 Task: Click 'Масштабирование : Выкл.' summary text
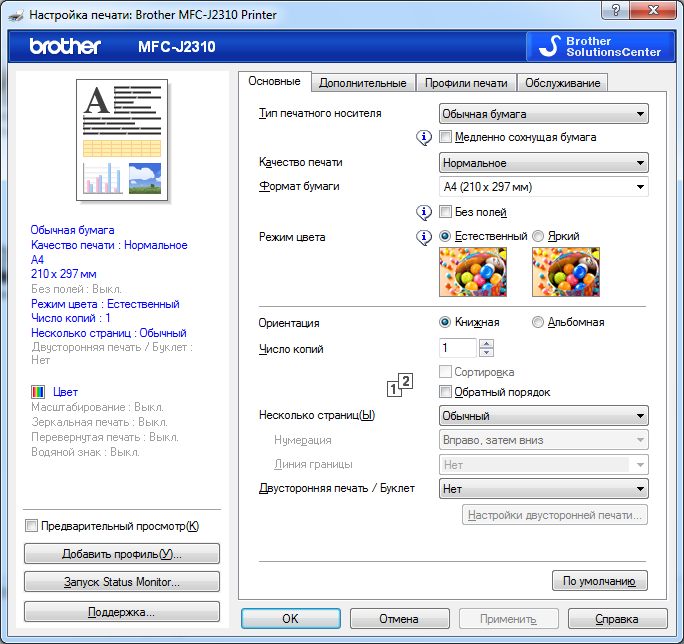pyautogui.click(x=97, y=407)
